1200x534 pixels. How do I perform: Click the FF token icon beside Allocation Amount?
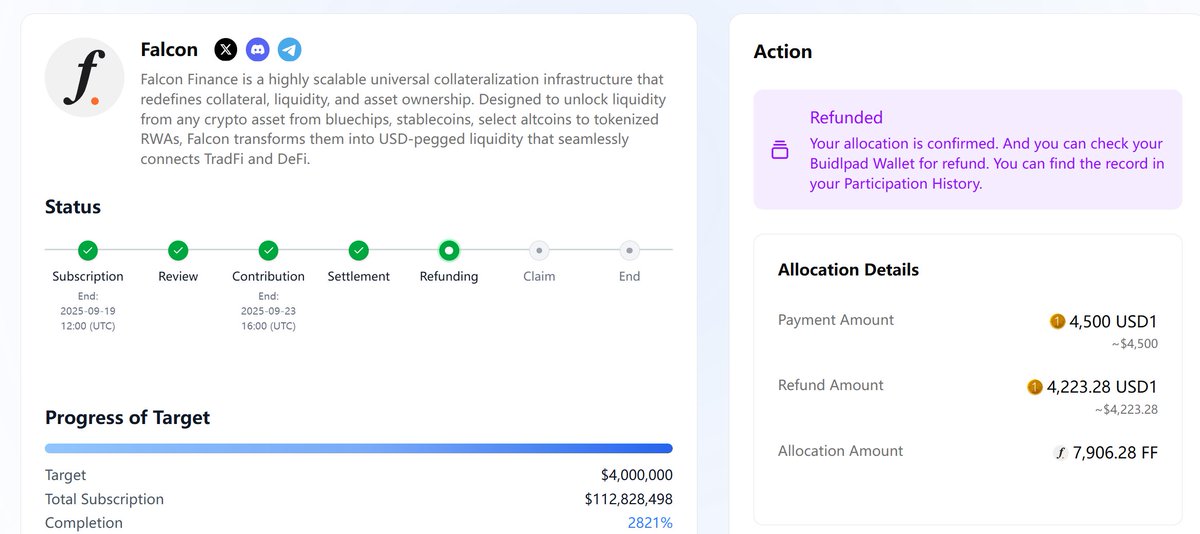(1061, 453)
